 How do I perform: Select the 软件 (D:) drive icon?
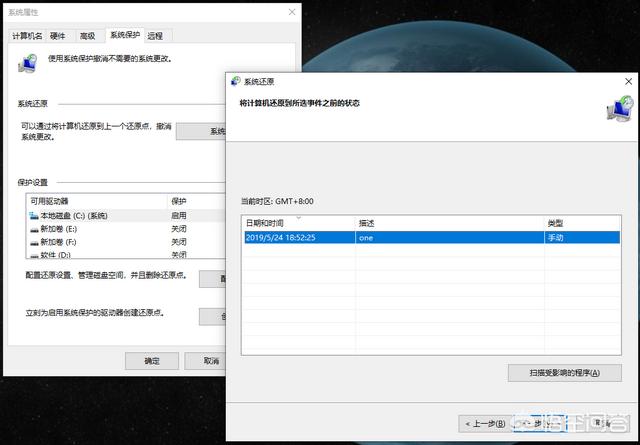tap(34, 255)
